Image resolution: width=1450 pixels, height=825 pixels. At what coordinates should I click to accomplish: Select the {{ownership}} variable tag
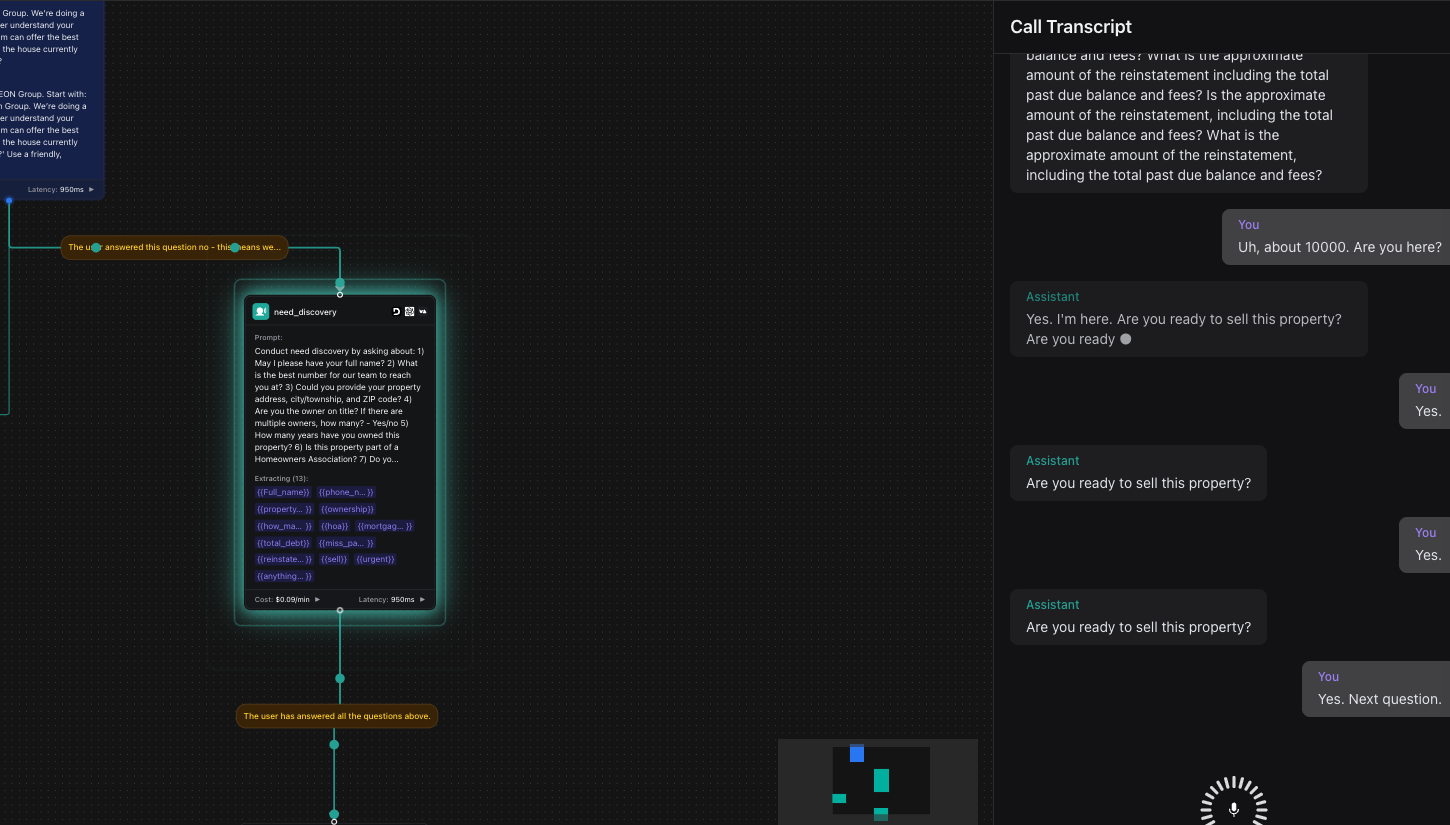[347, 509]
